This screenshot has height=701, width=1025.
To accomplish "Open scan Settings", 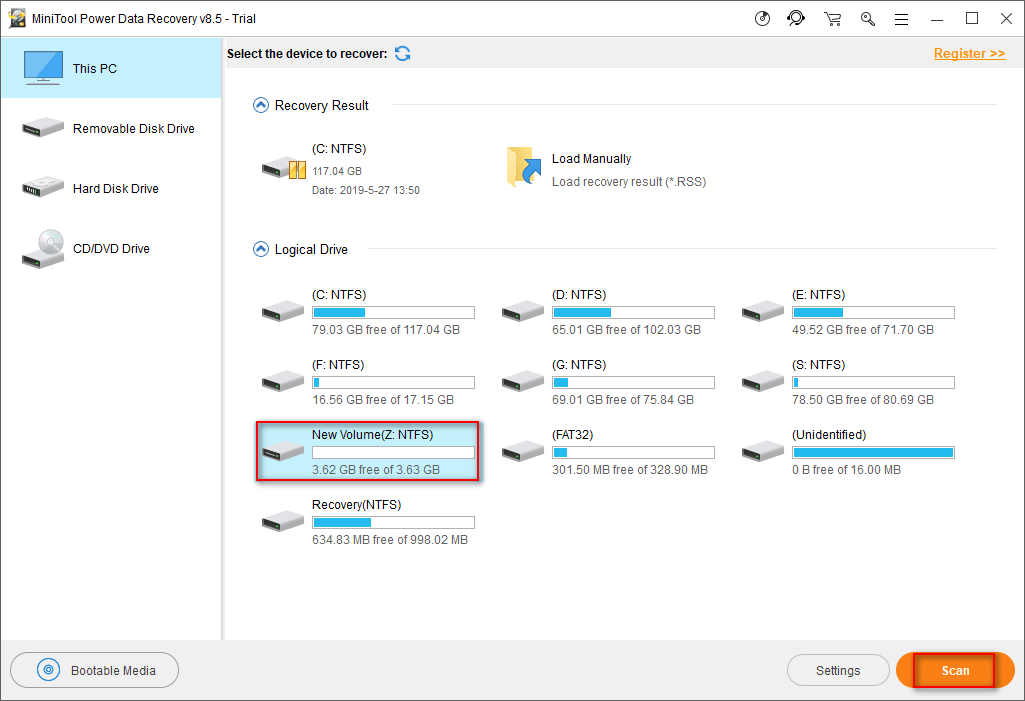I will tap(837, 671).
